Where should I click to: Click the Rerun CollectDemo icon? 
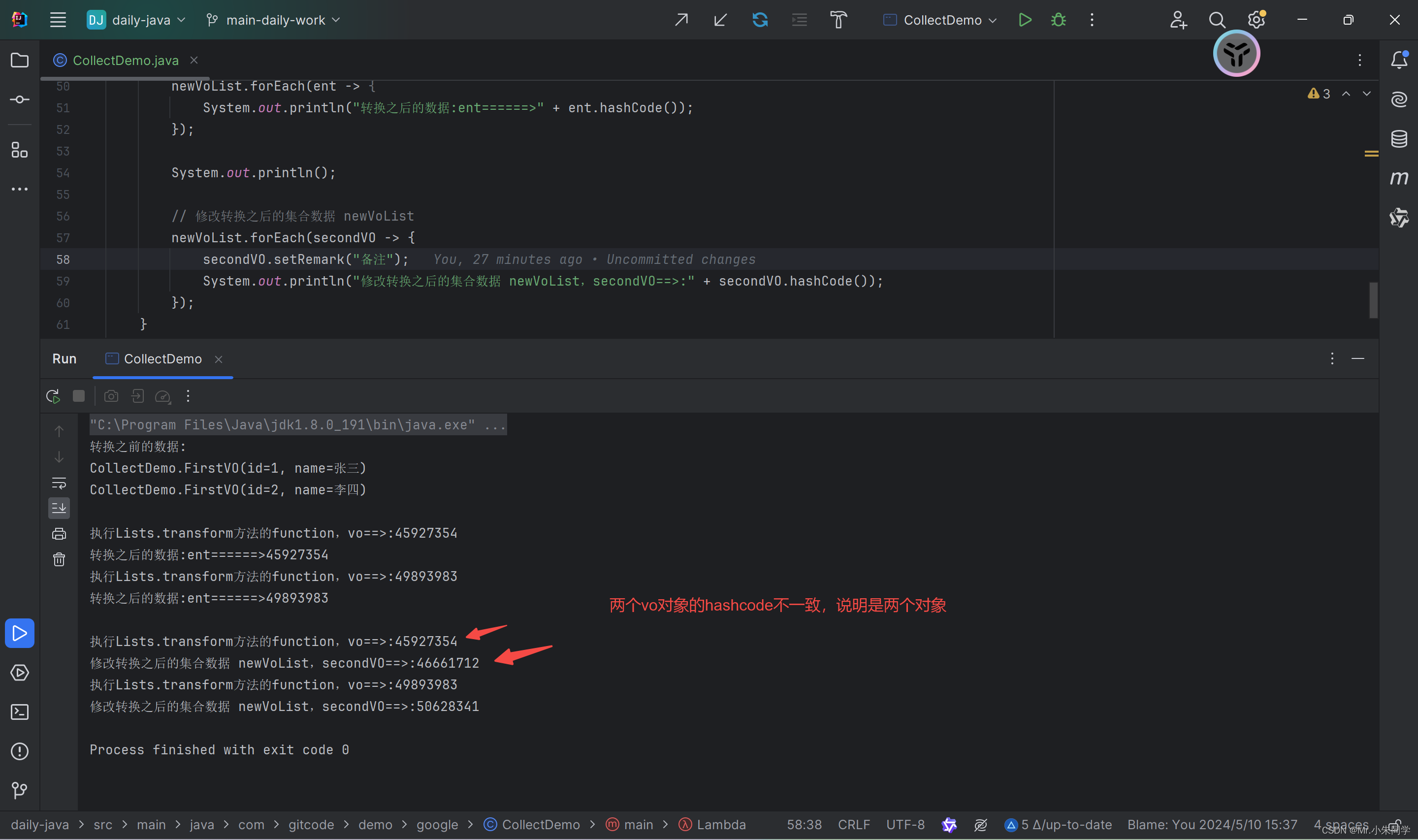pos(53,396)
